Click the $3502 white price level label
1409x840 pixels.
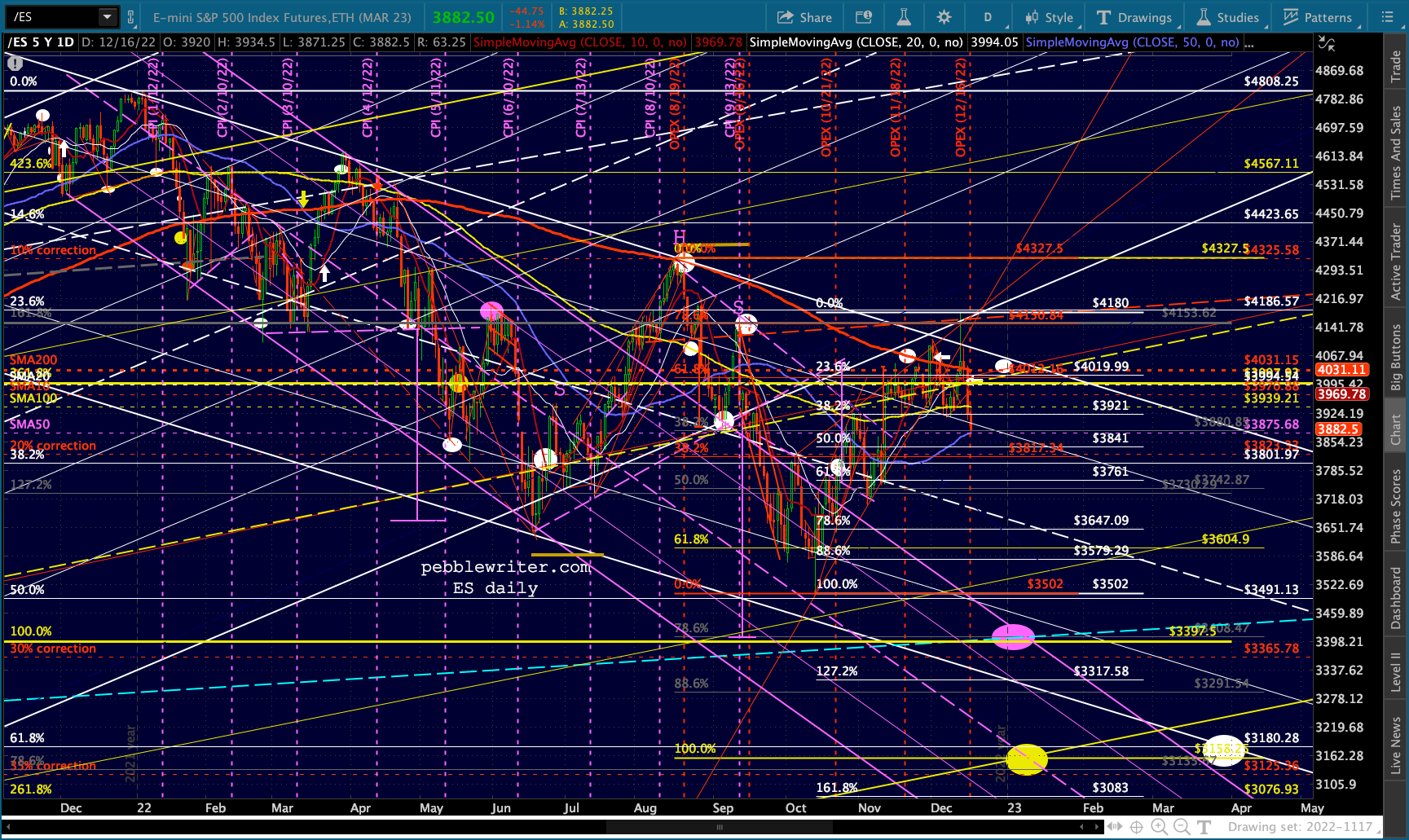[x=1111, y=584]
